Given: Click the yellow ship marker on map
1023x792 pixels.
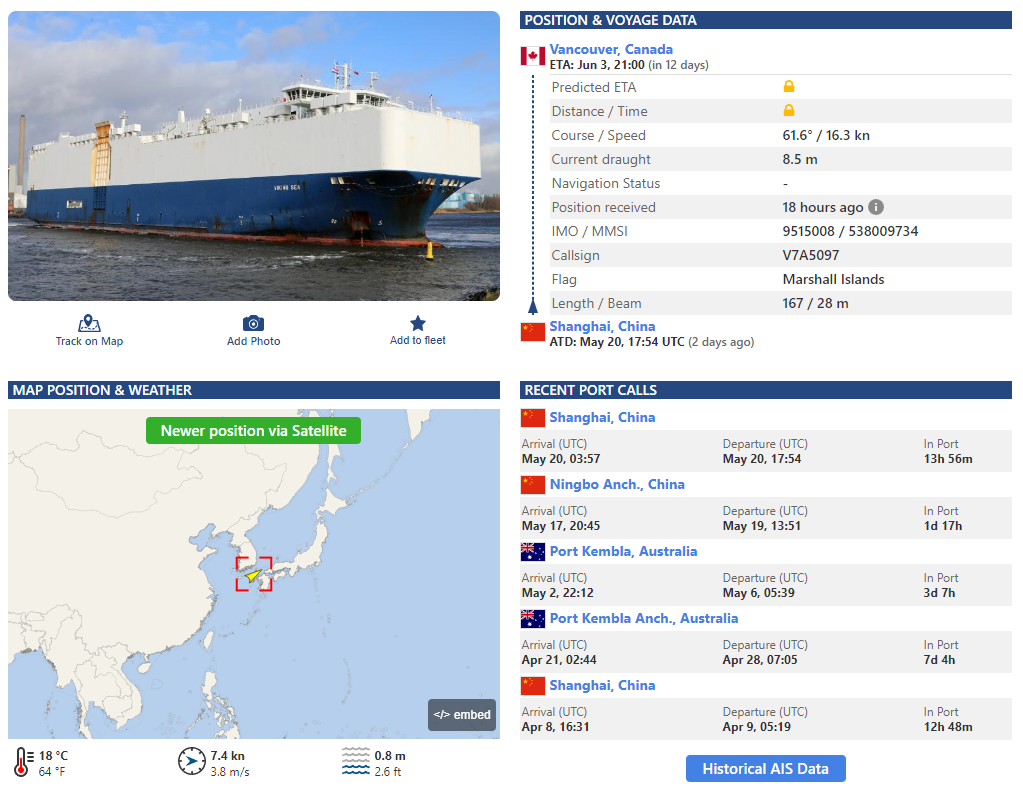Looking at the screenshot, I should [x=253, y=575].
